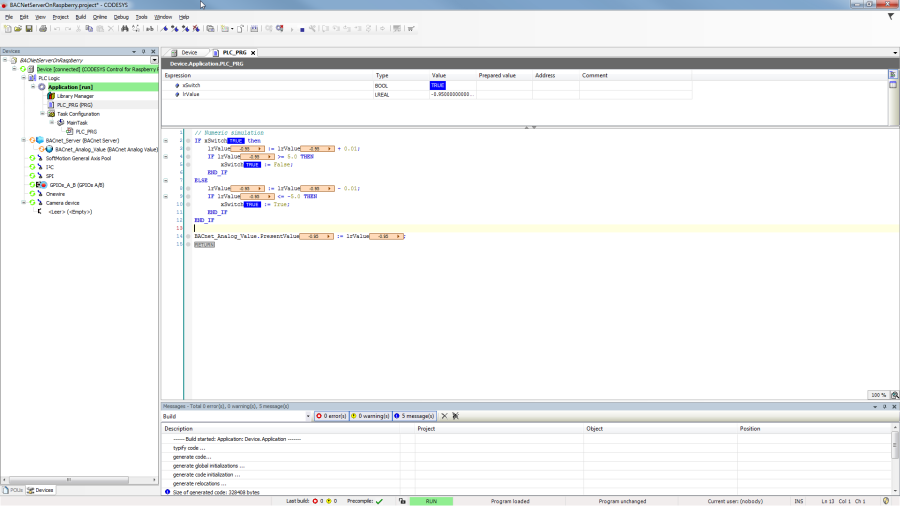Switch to the POUs panel tab
The image size is (900, 506).
[x=14, y=490]
